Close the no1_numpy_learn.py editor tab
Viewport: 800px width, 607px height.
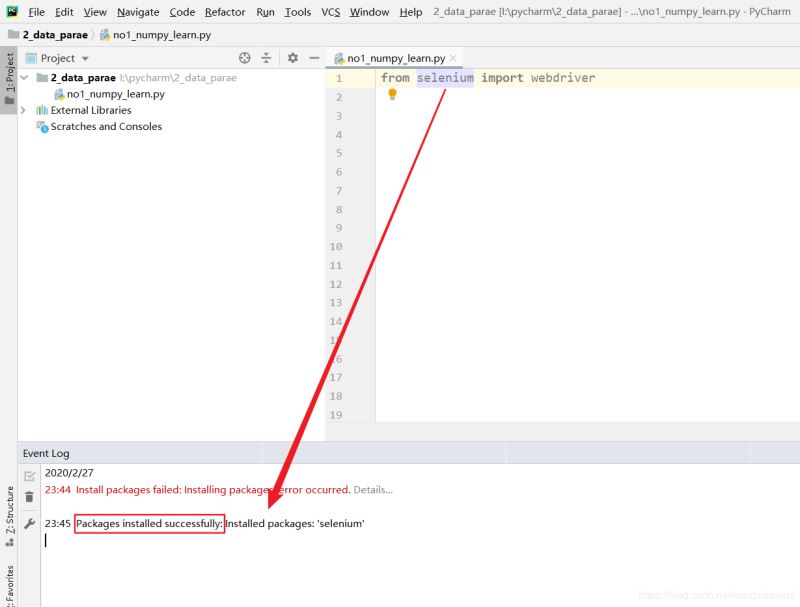point(453,59)
